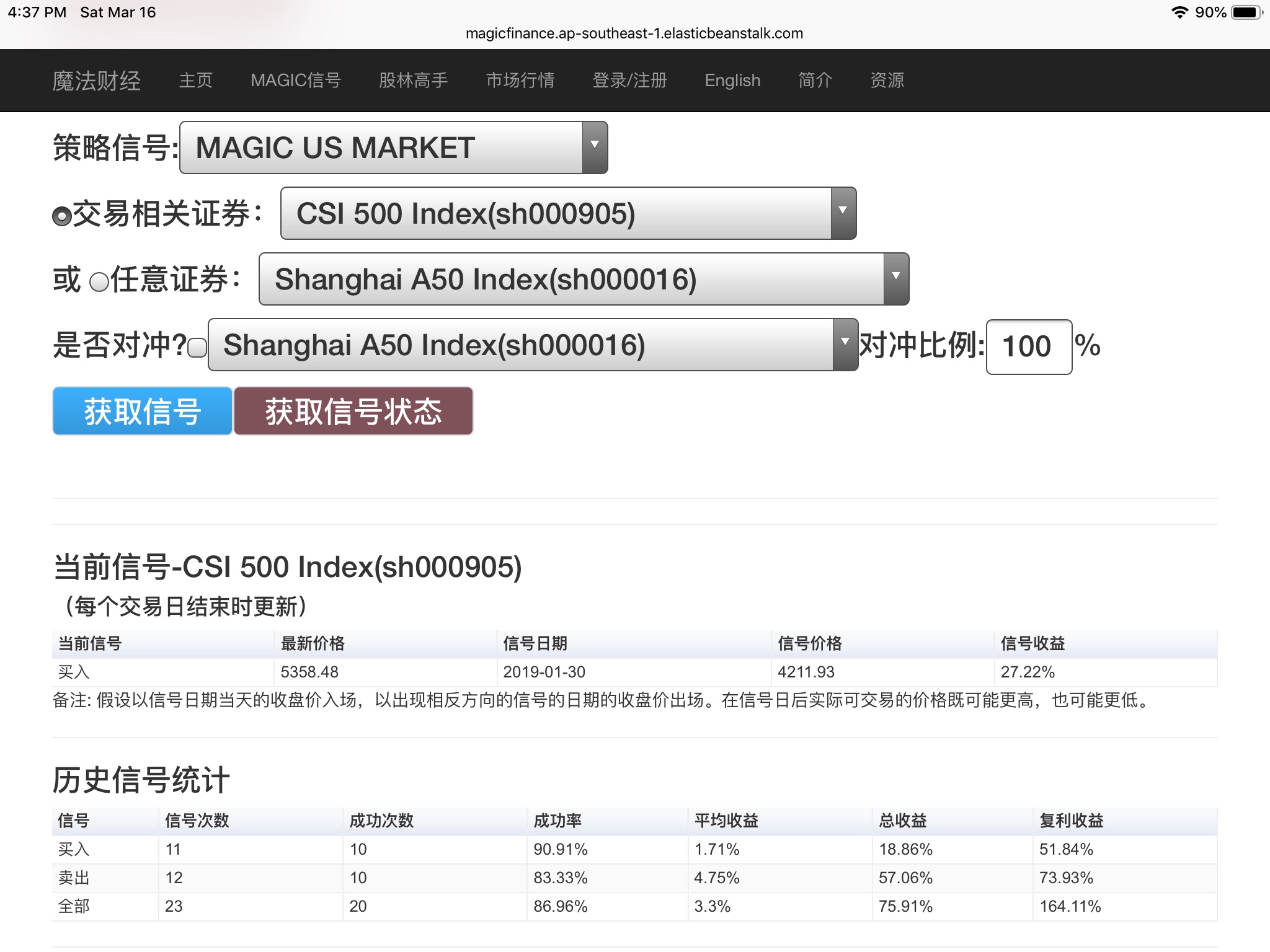The height and width of the screenshot is (952, 1270).
Task: Click the status bar time 4:37 PM
Action: [37, 12]
